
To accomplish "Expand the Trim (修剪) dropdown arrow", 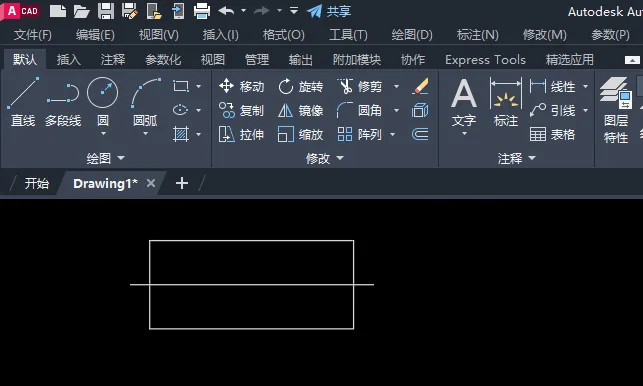I will (396, 87).
